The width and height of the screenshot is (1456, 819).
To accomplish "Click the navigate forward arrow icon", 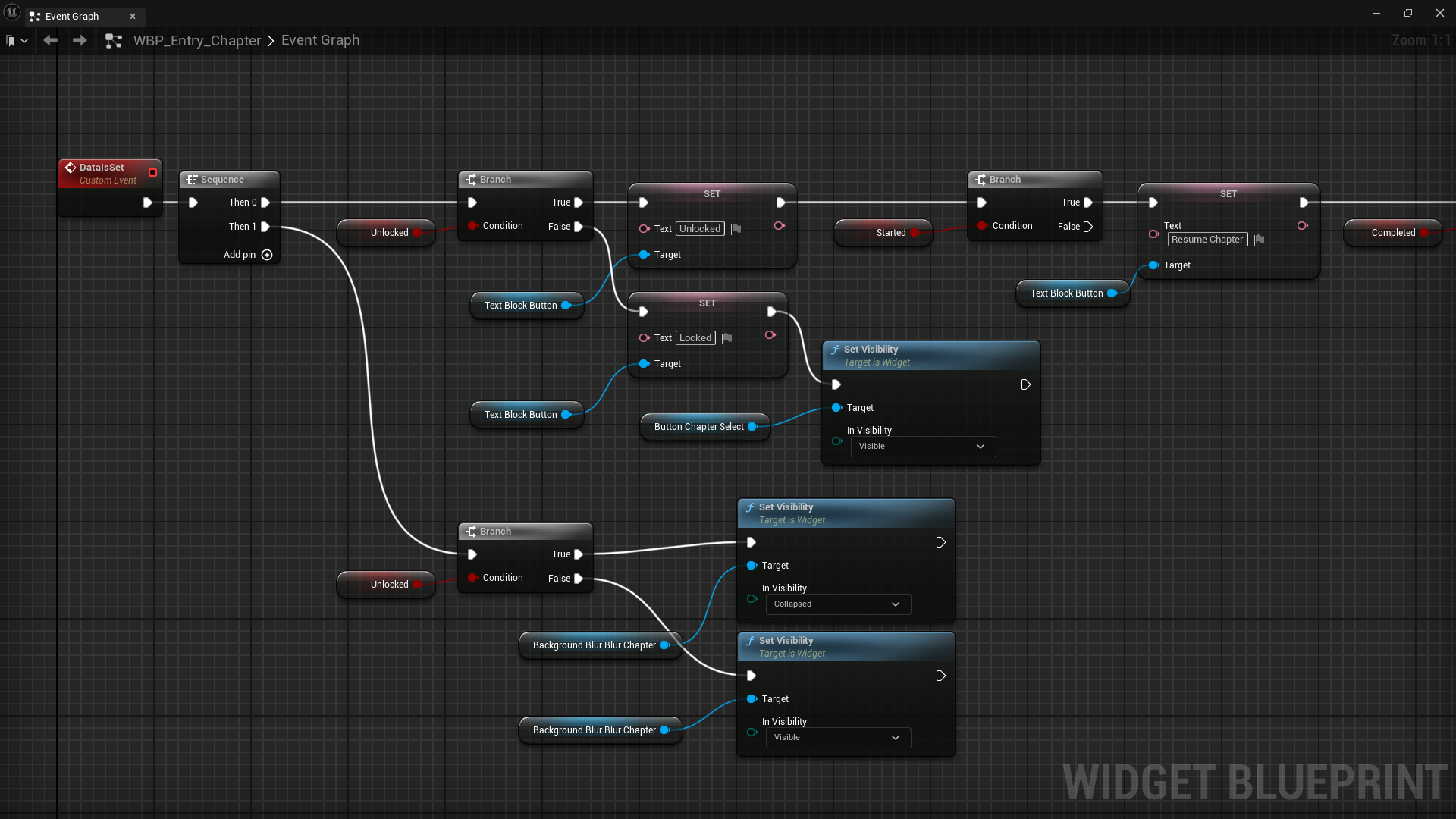I will [80, 40].
